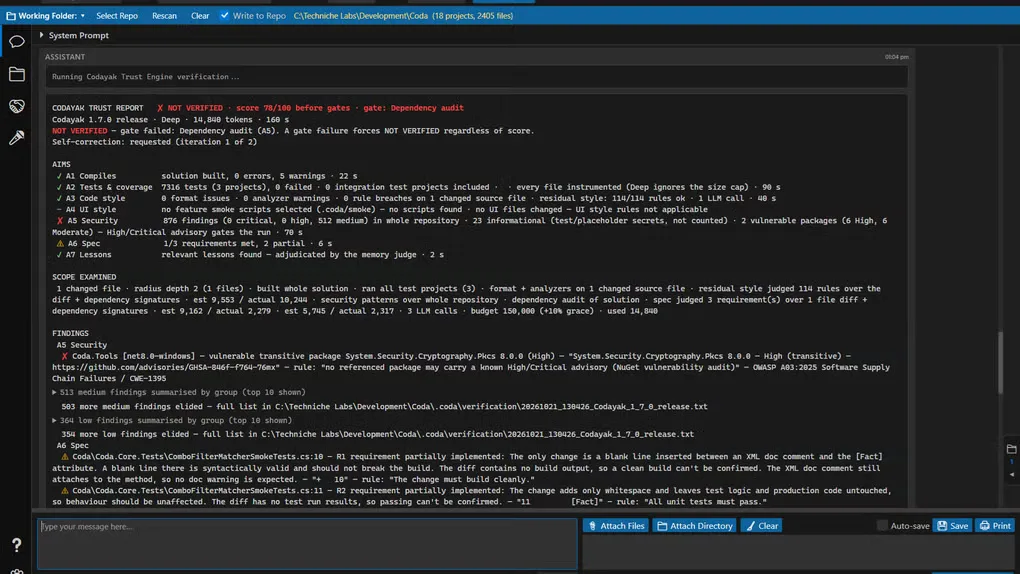
Task: Click Select Repo in the toolbar
Action: click(117, 16)
